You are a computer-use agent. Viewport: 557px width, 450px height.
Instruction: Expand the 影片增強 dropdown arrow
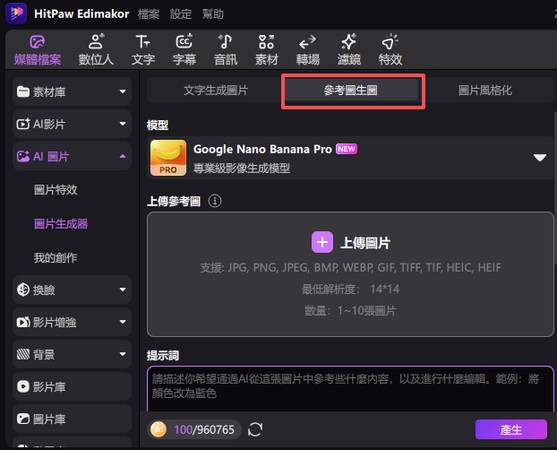(123, 322)
